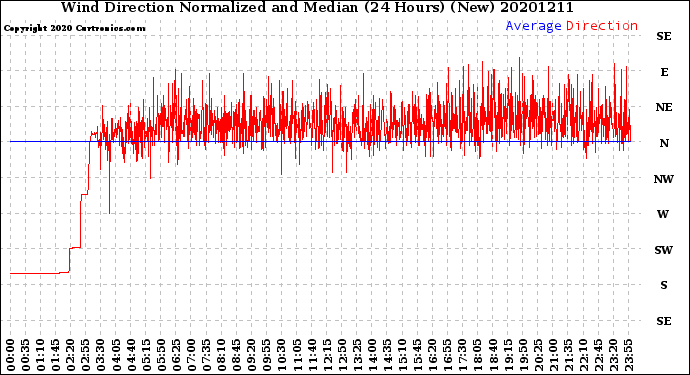Viewport: 690px width, 375px height.
Task: Select the "23:20" time label
Action: pos(613,355)
